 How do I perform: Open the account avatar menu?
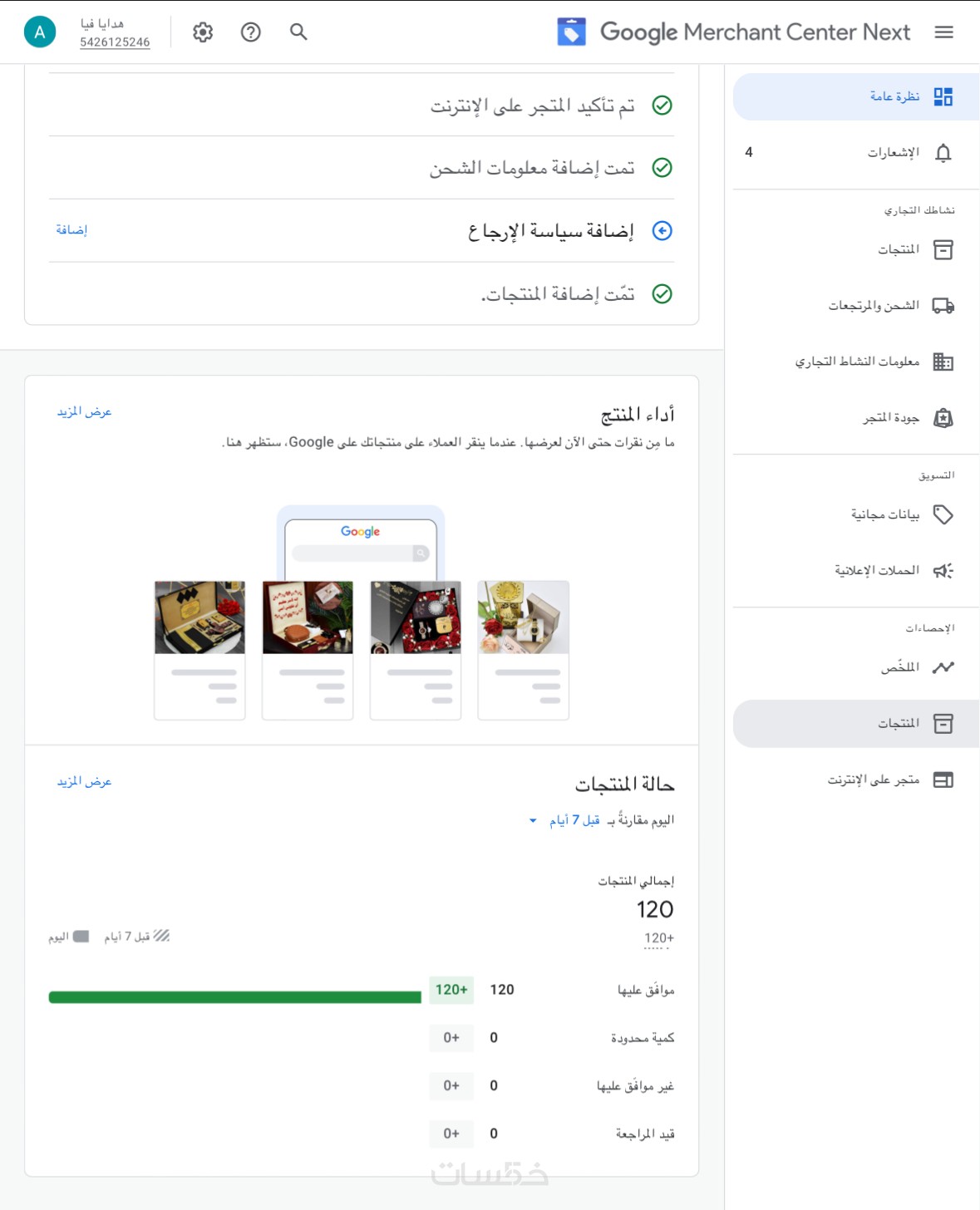40,32
